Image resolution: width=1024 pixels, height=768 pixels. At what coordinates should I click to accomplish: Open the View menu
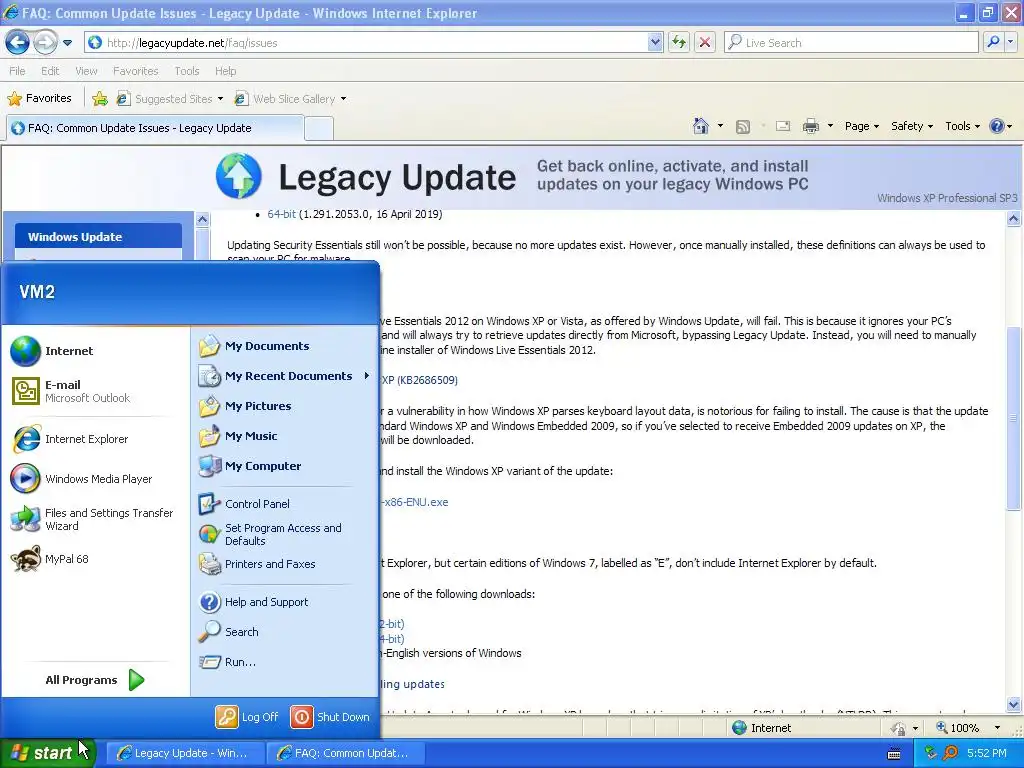click(86, 71)
